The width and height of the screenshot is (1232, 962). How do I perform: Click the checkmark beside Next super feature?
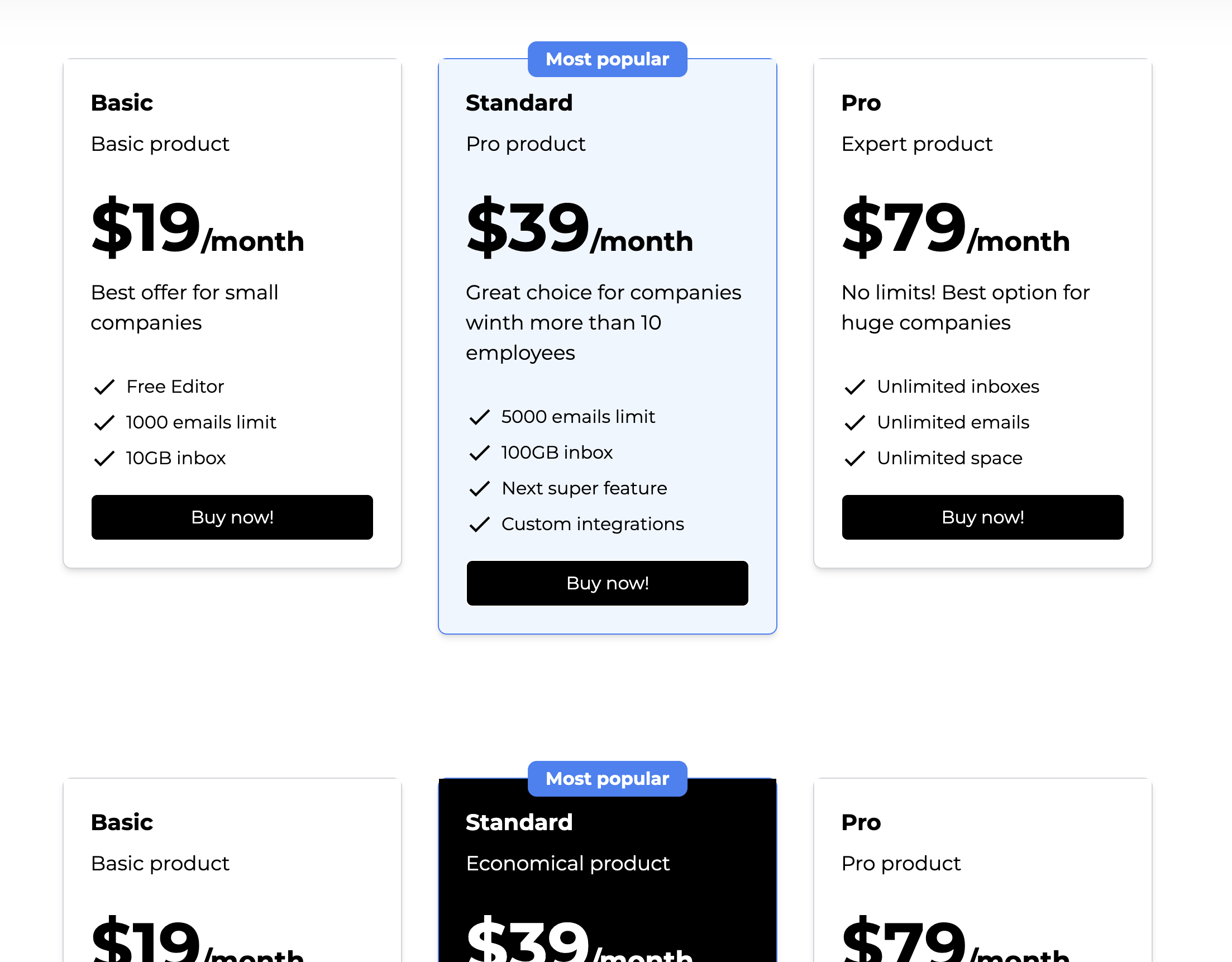pos(480,489)
